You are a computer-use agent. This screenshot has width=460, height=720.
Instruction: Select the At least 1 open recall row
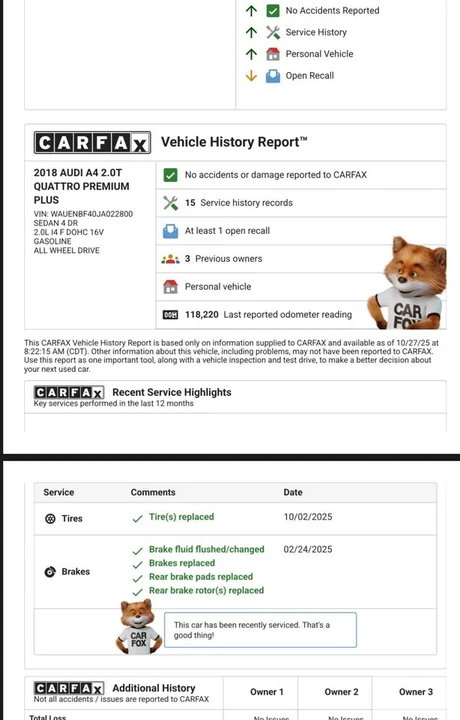tap(301, 231)
